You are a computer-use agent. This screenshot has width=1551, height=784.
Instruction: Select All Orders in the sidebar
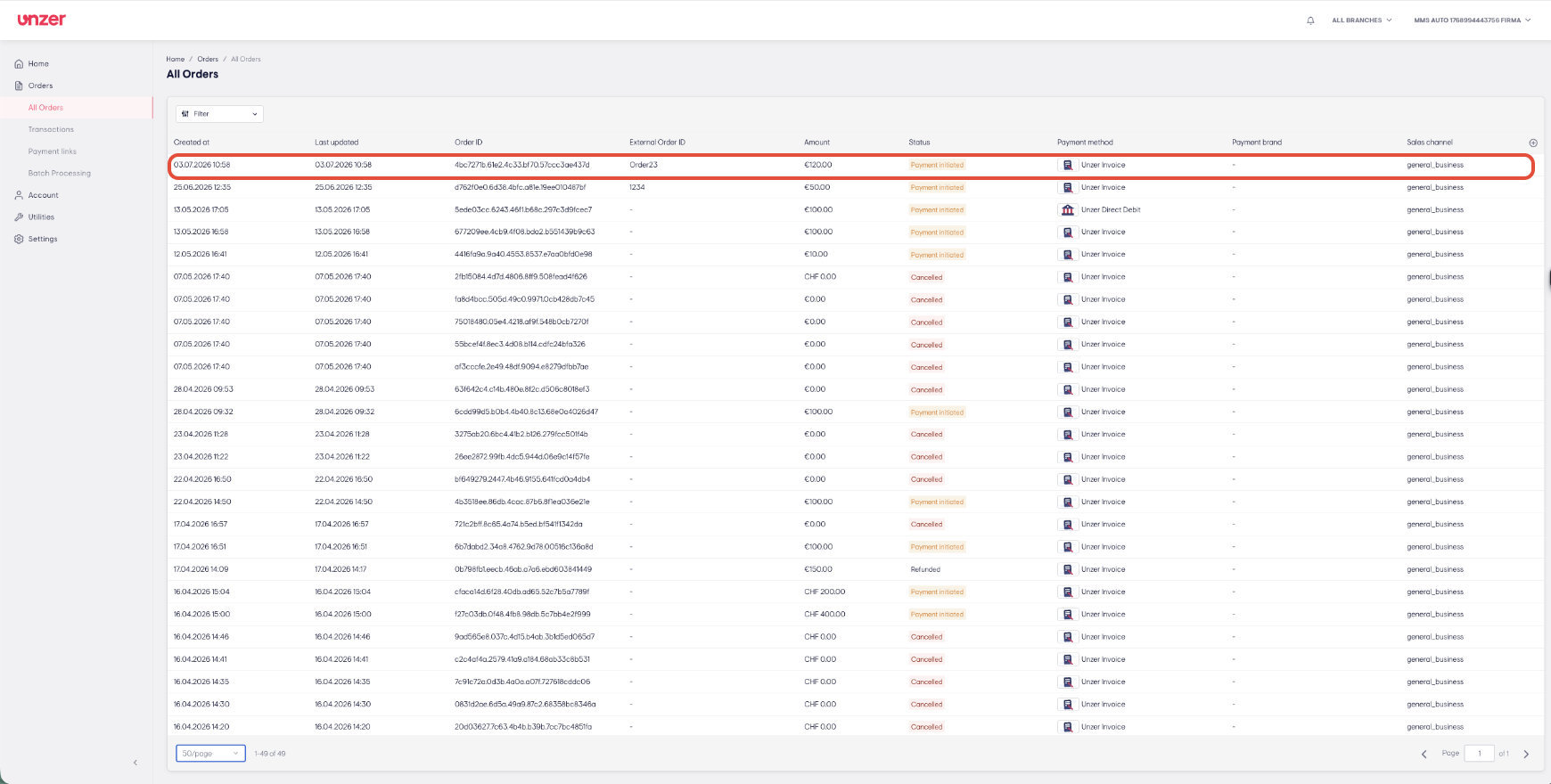[45, 108]
